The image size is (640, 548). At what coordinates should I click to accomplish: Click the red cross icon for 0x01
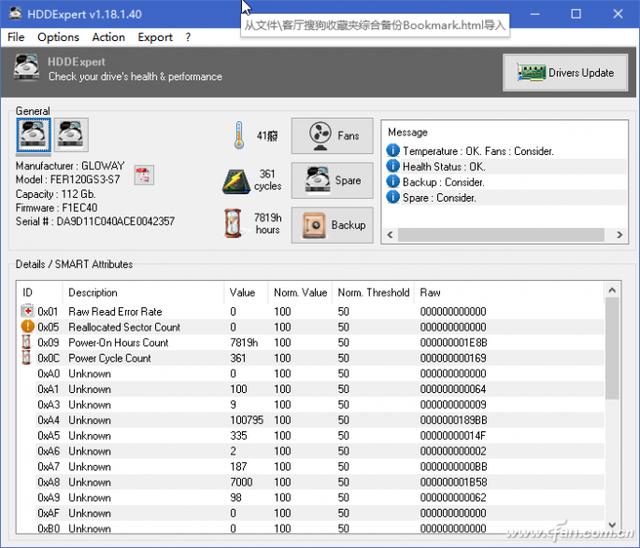pos(27,311)
